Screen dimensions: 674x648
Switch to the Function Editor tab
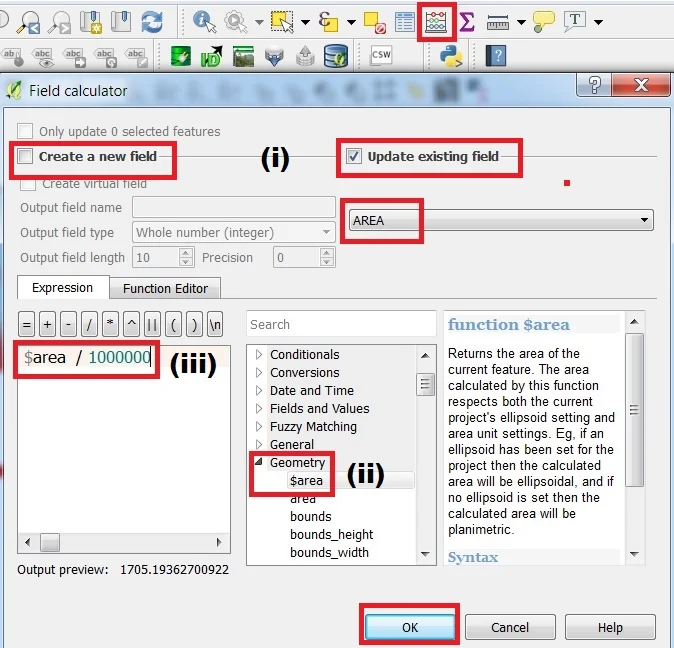[x=165, y=288]
